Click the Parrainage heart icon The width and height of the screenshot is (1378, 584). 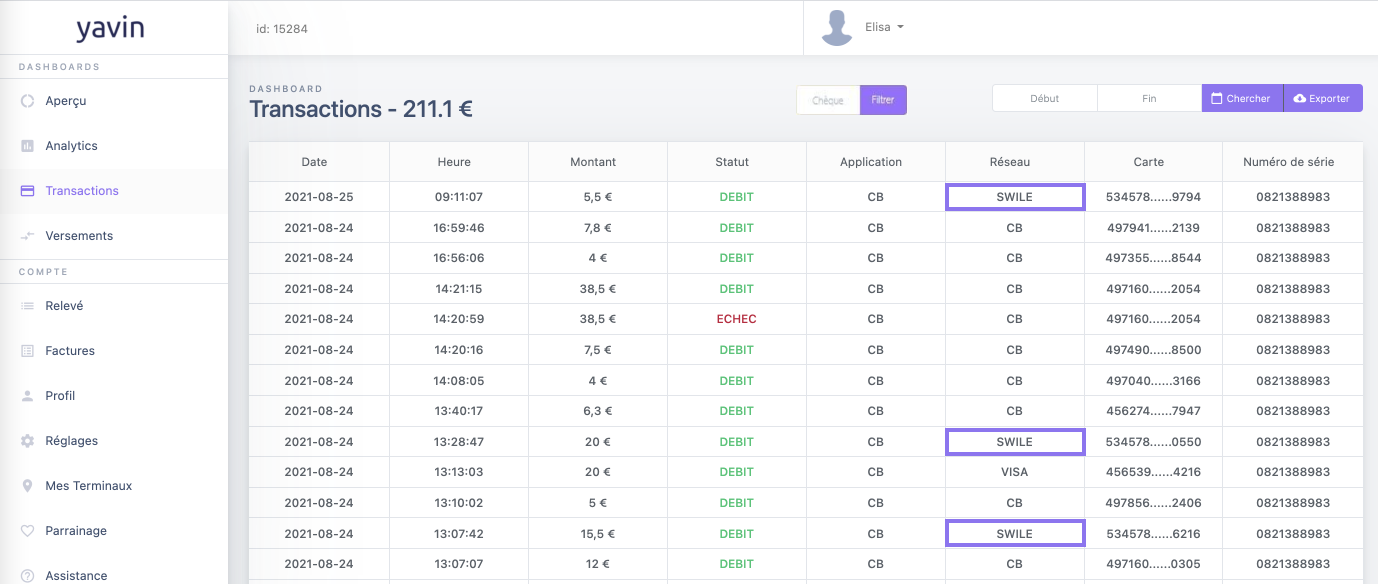click(28, 531)
